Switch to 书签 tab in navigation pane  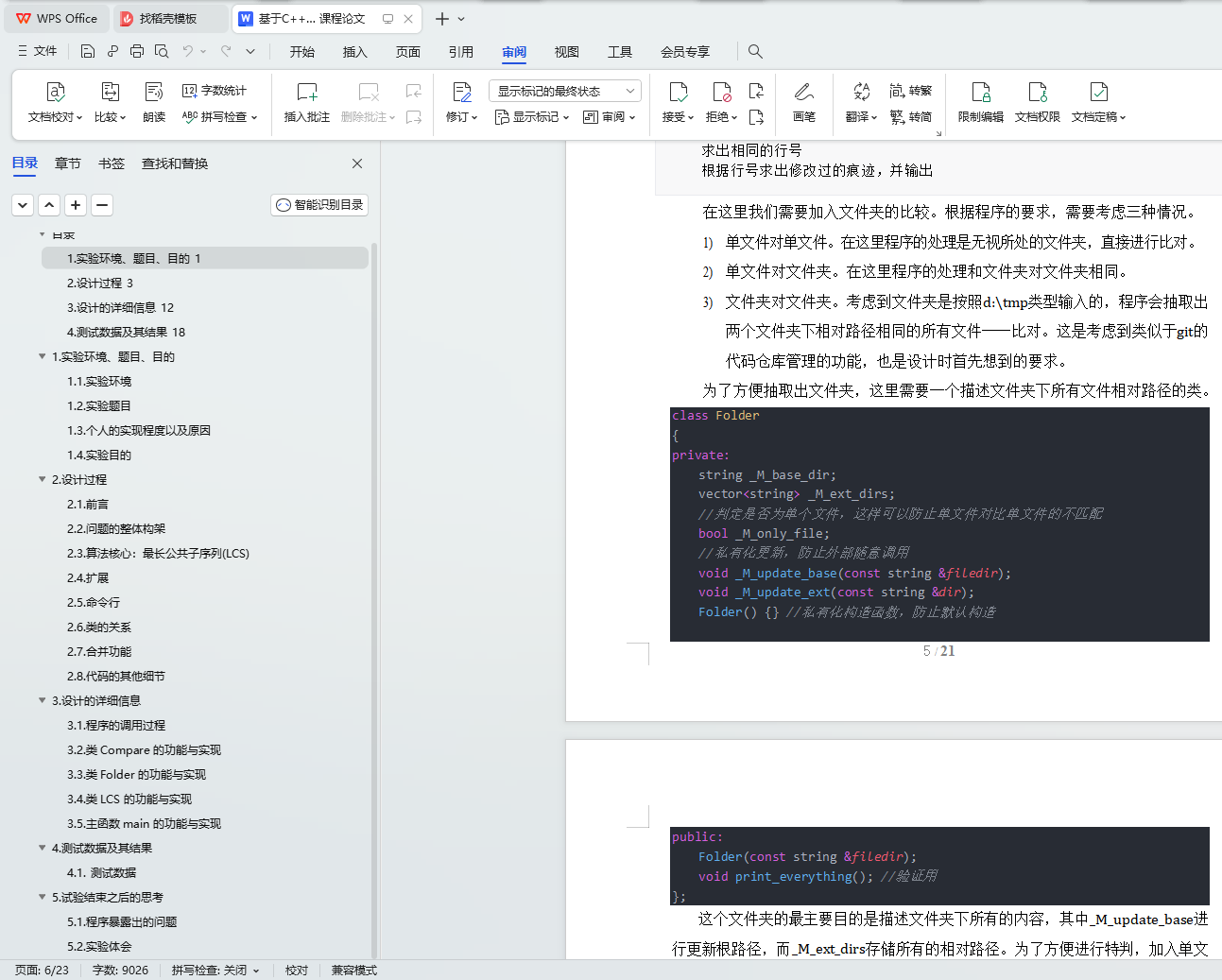(112, 163)
